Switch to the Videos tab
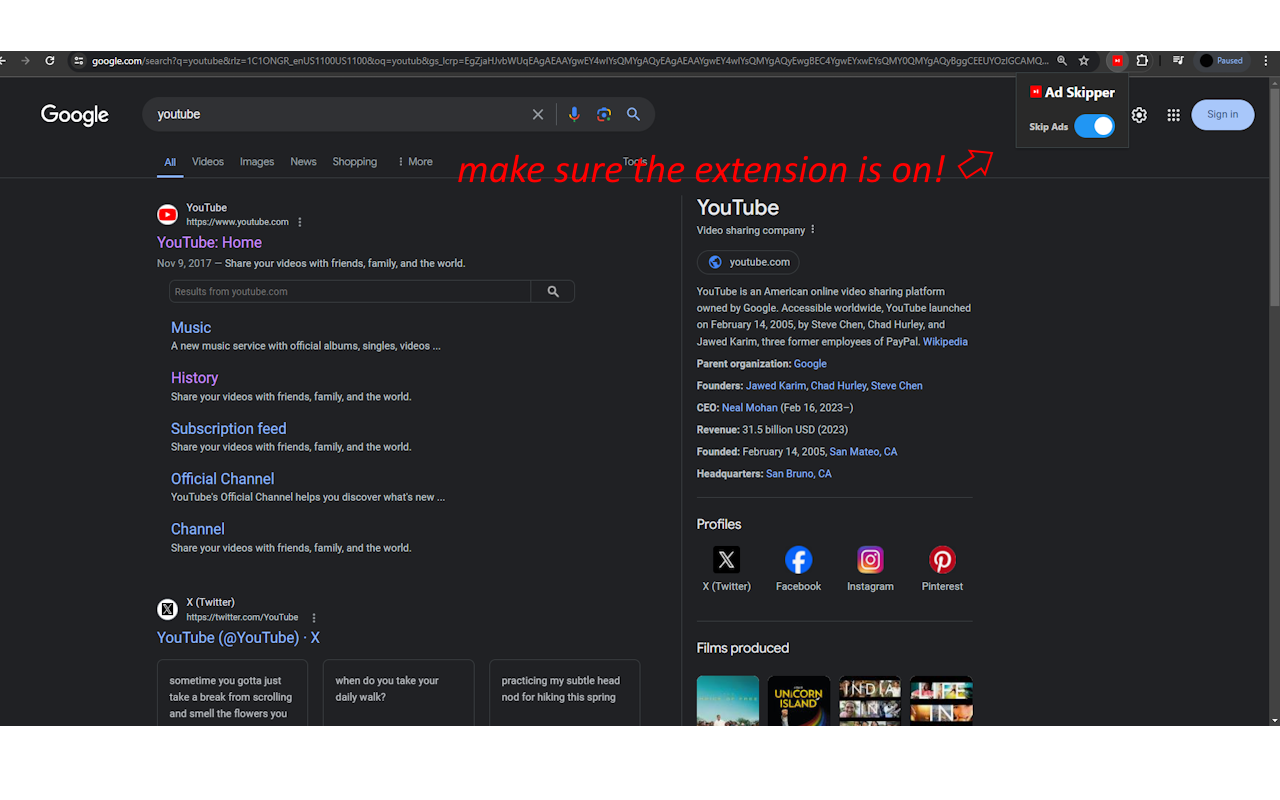 tap(208, 162)
